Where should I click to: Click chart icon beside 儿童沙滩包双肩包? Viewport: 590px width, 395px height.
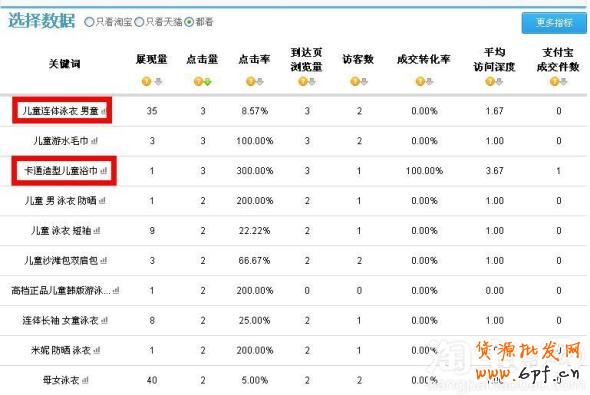[104, 261]
